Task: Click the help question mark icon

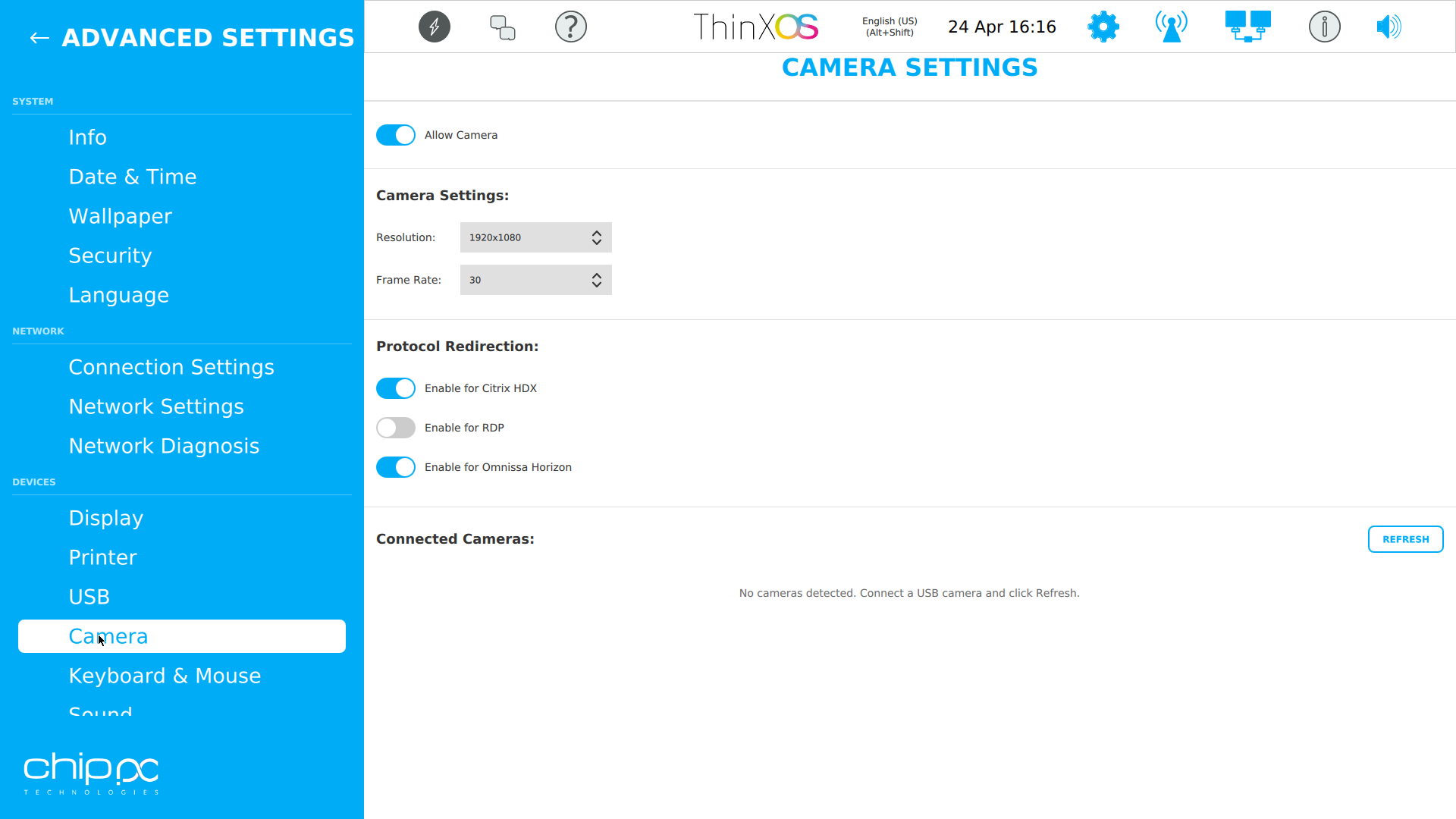Action: [x=570, y=27]
